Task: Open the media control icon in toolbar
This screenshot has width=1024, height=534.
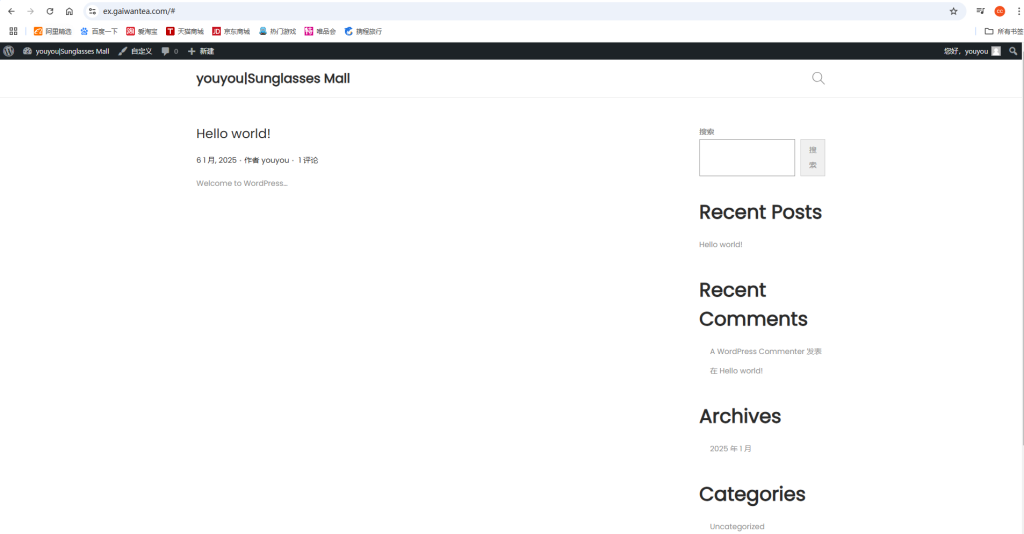Action: tap(981, 11)
